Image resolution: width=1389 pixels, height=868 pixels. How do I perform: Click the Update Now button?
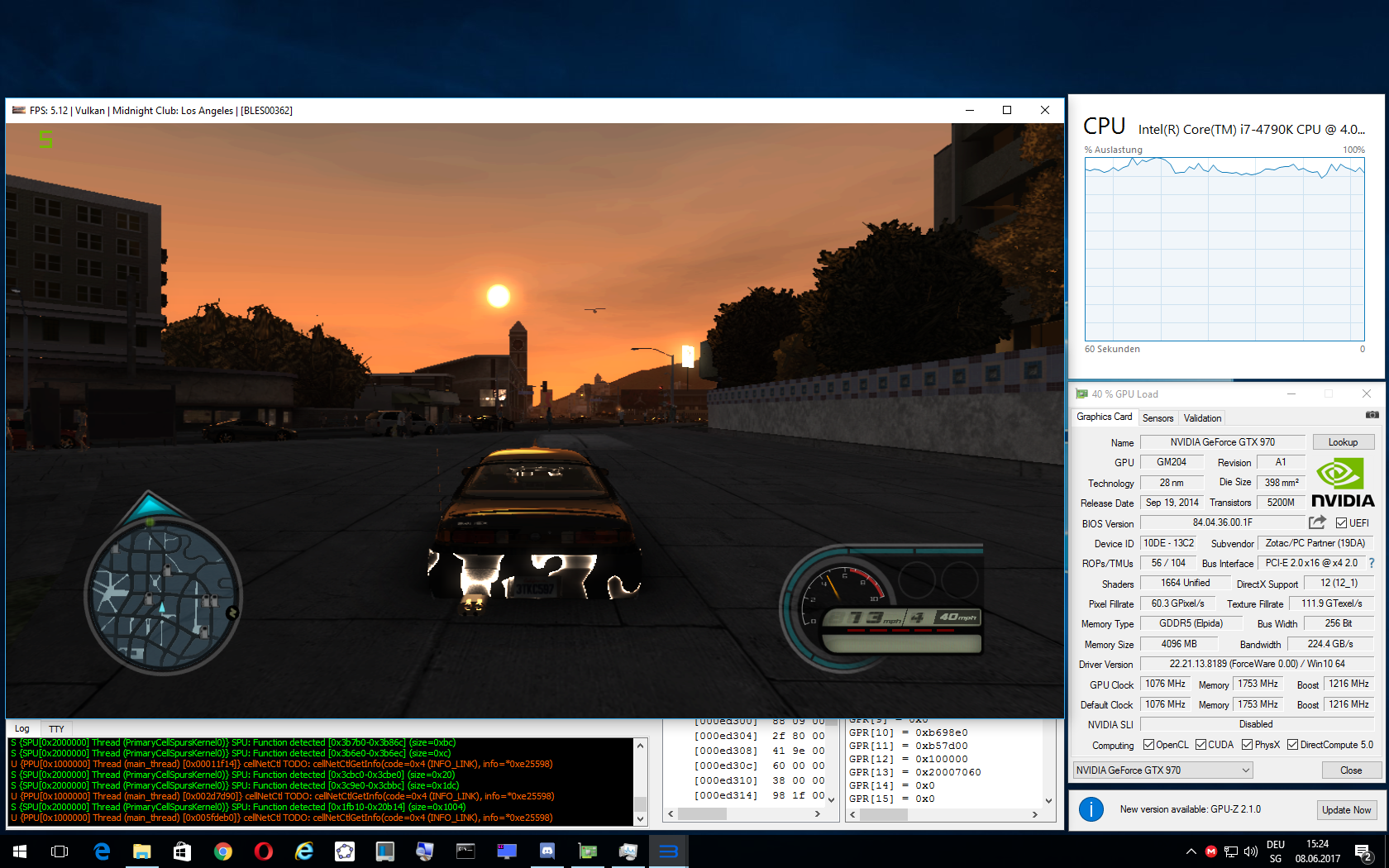point(1346,810)
